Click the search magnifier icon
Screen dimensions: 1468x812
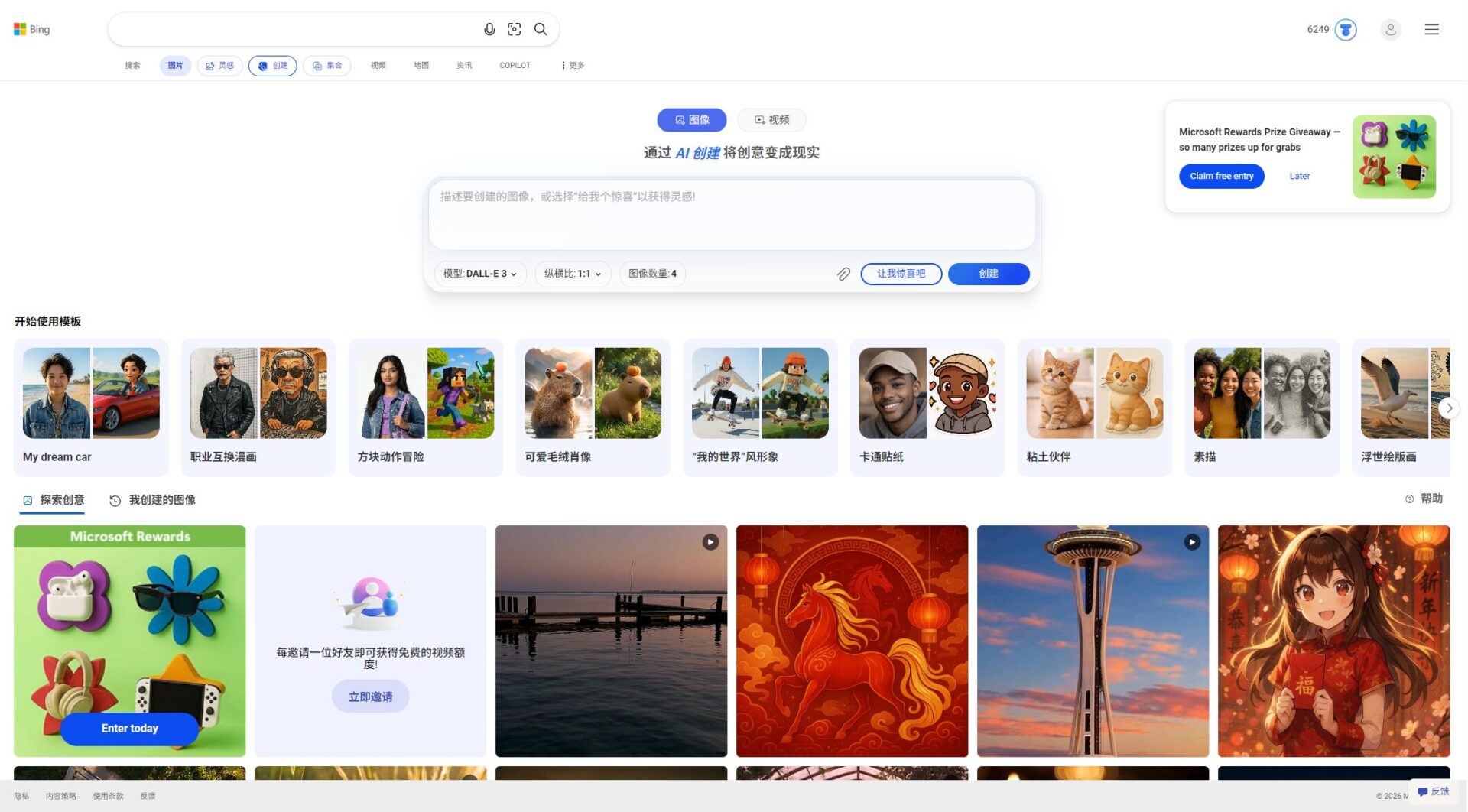(x=541, y=29)
